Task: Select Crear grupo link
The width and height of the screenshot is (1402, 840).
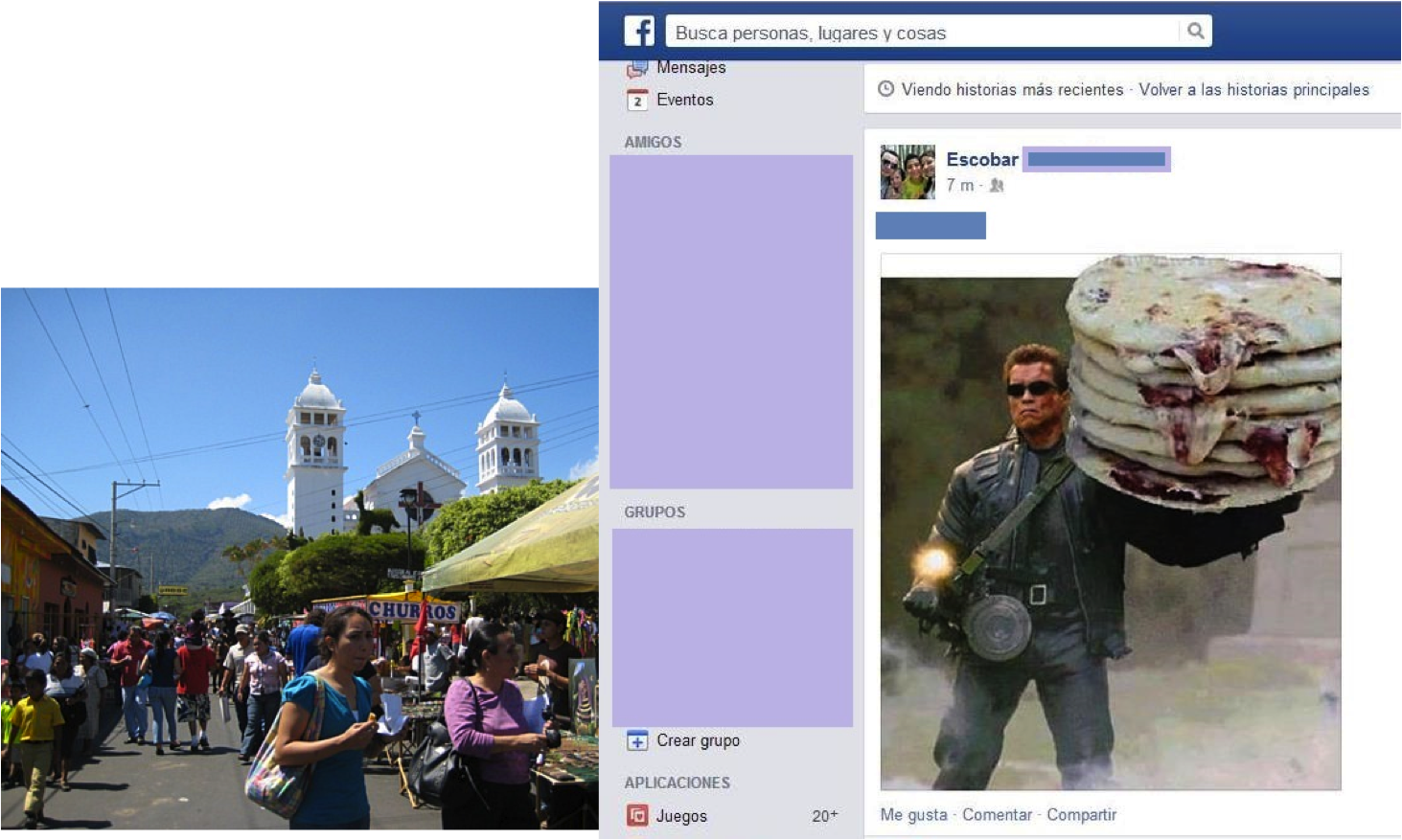Action: coord(699,740)
